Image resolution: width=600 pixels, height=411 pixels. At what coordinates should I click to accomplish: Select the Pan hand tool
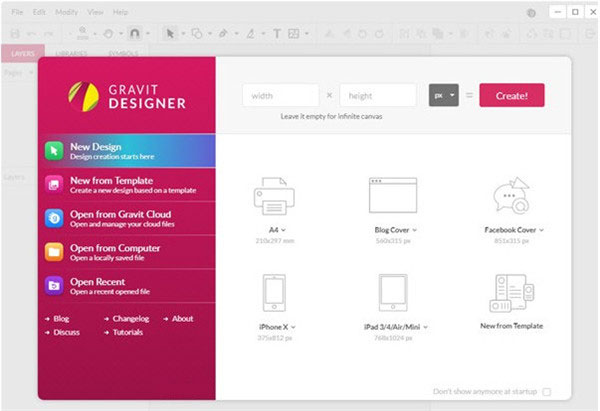pos(108,34)
